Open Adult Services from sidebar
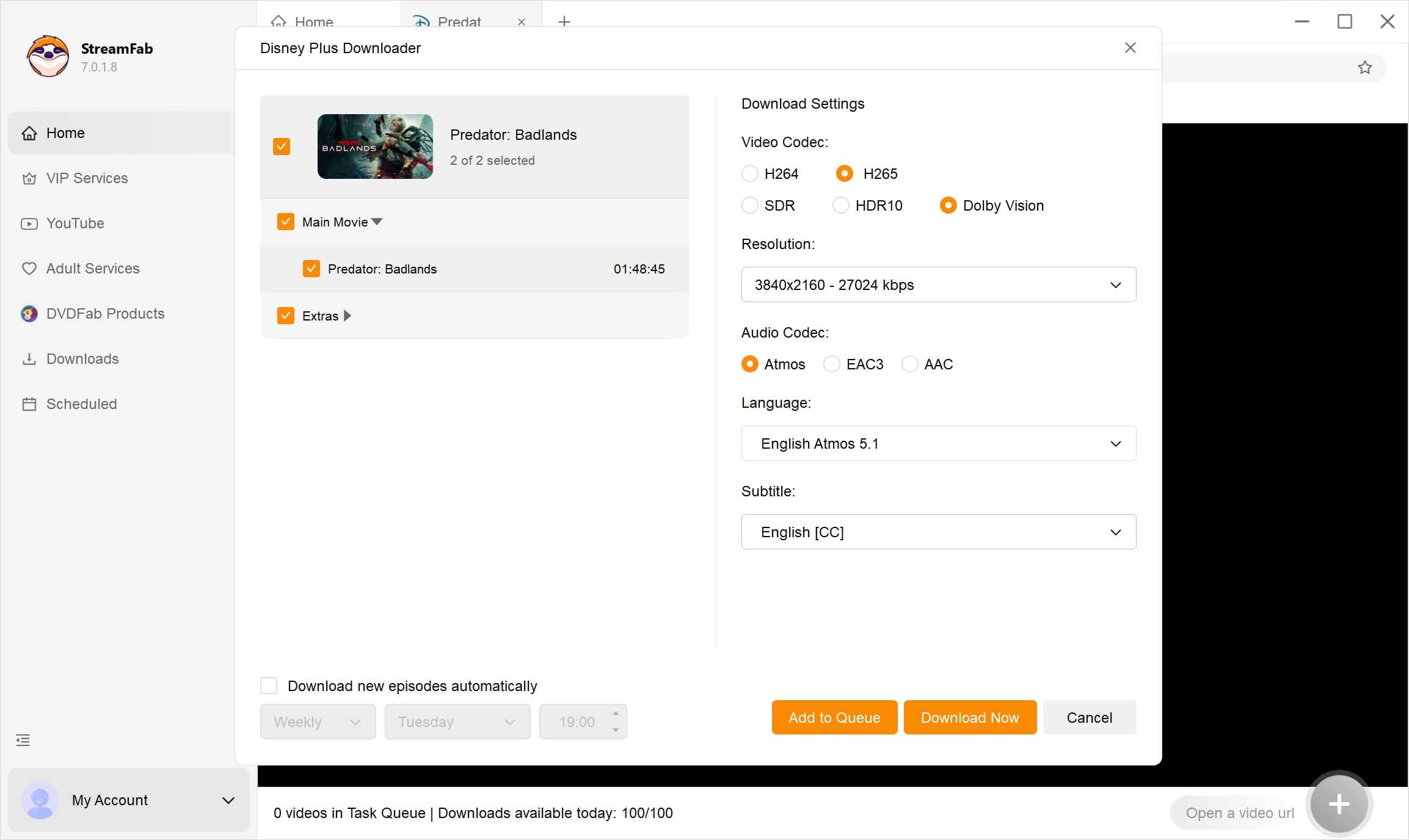The width and height of the screenshot is (1409, 840). (x=92, y=268)
